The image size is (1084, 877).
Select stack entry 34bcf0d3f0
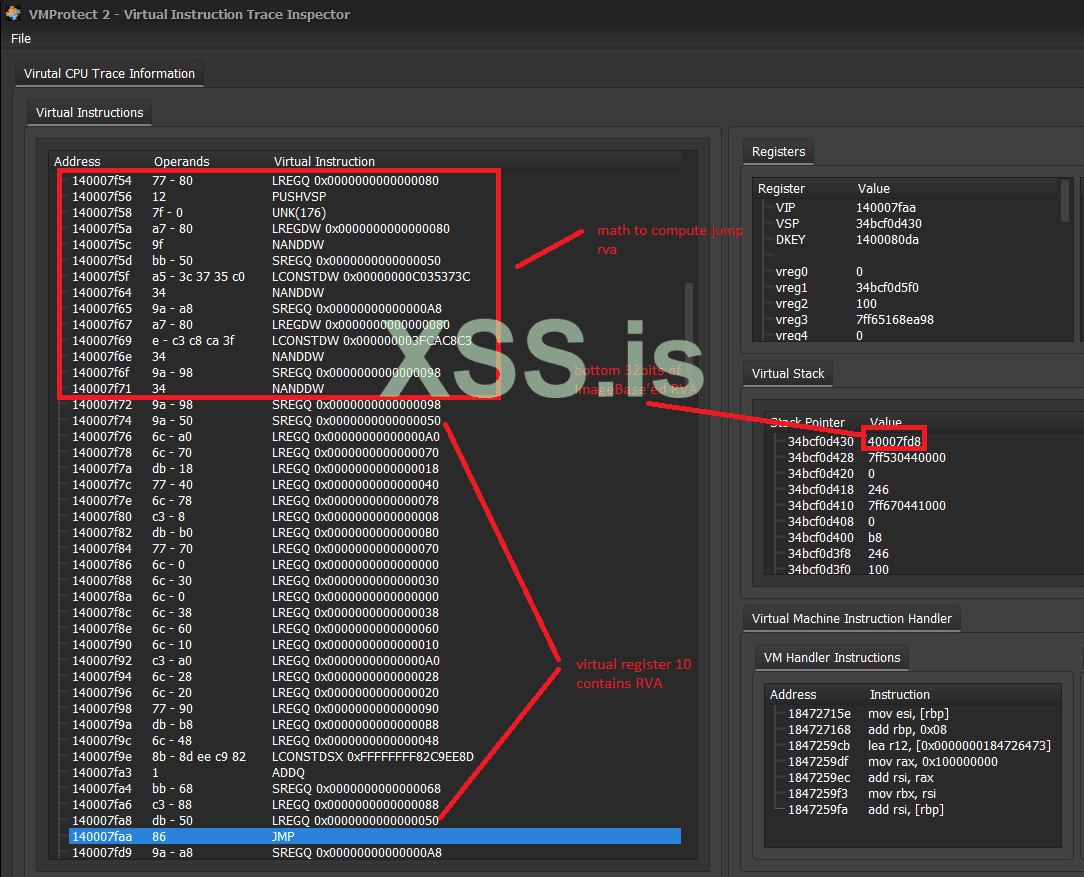[x=933, y=569]
